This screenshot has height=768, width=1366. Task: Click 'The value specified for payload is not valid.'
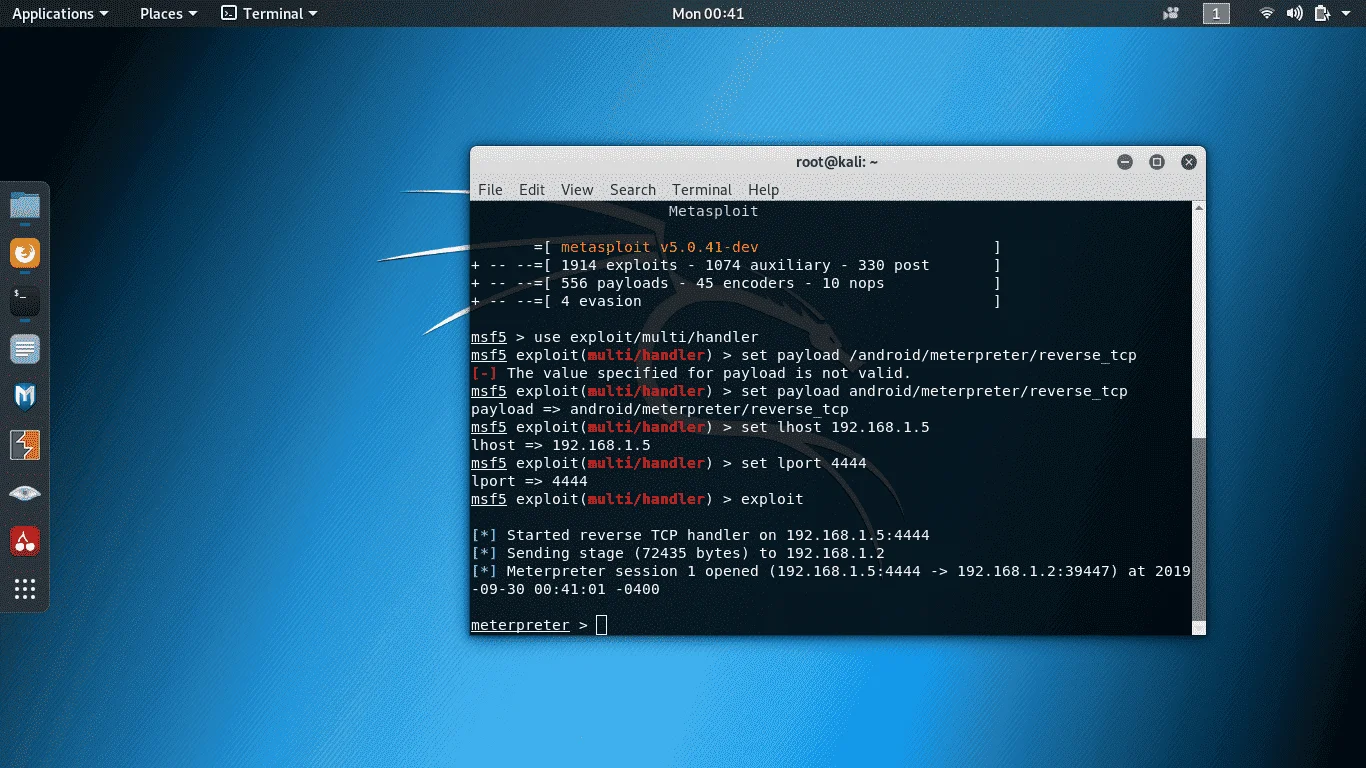click(x=709, y=373)
